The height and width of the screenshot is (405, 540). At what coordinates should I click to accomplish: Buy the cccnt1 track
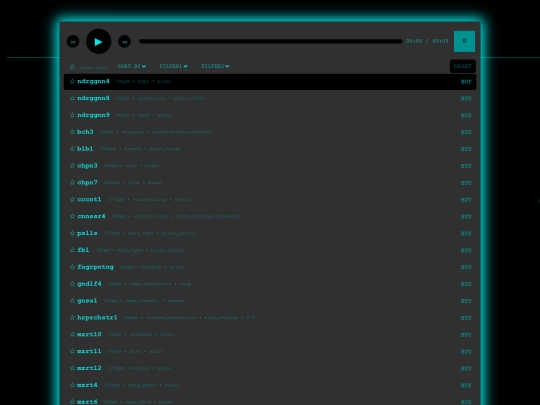click(x=466, y=200)
